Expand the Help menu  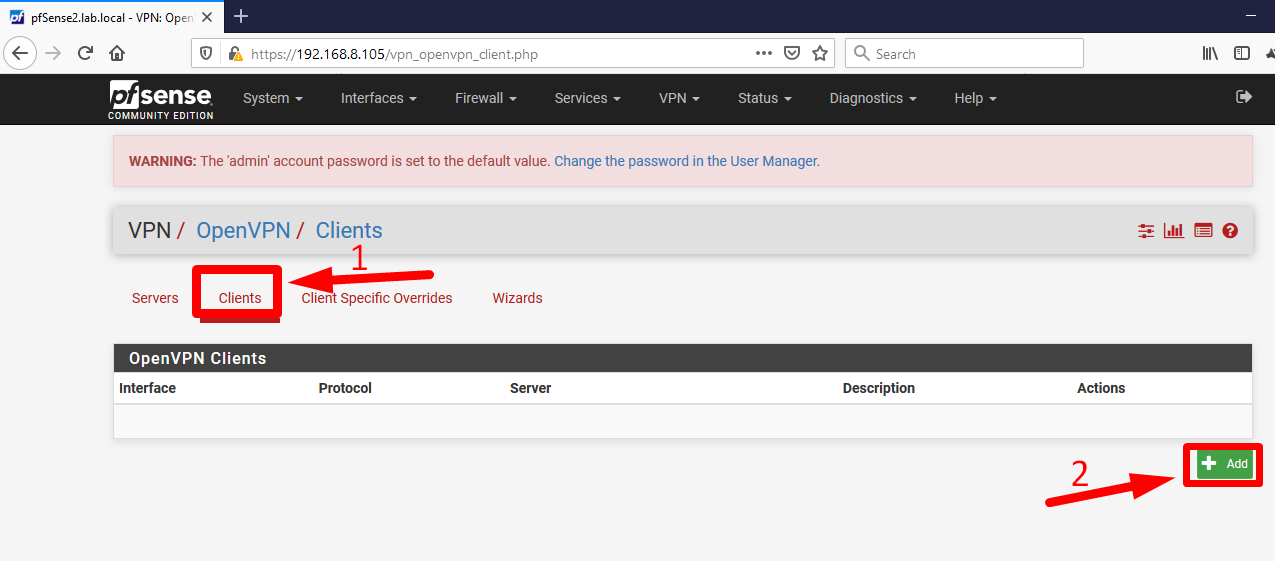point(976,98)
